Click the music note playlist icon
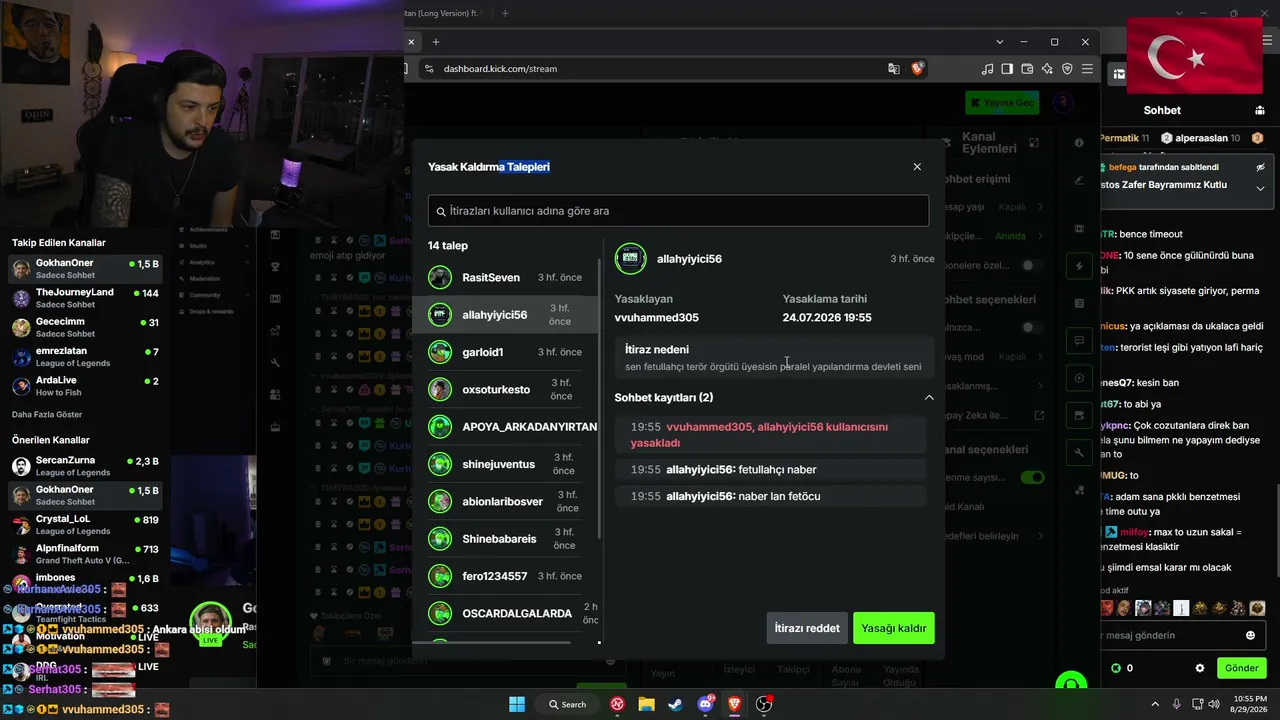Image resolution: width=1280 pixels, height=720 pixels. pyautogui.click(x=988, y=69)
